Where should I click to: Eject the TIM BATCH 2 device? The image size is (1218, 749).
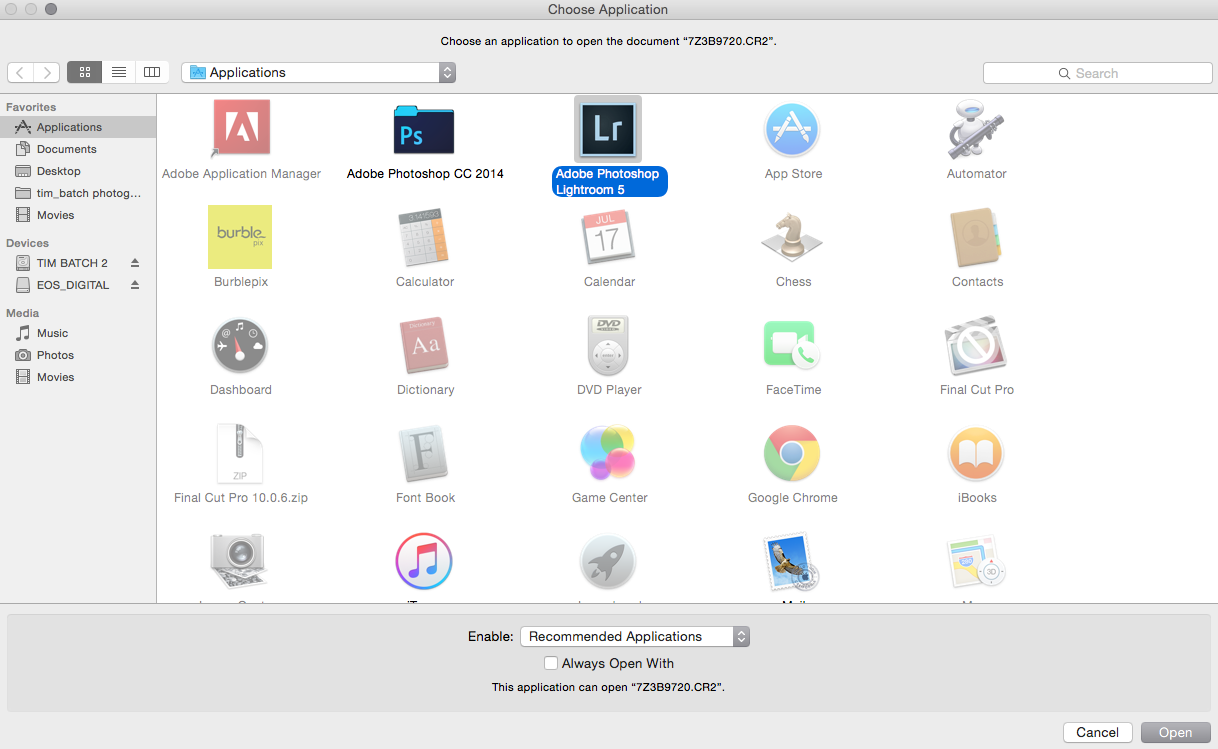tap(135, 263)
